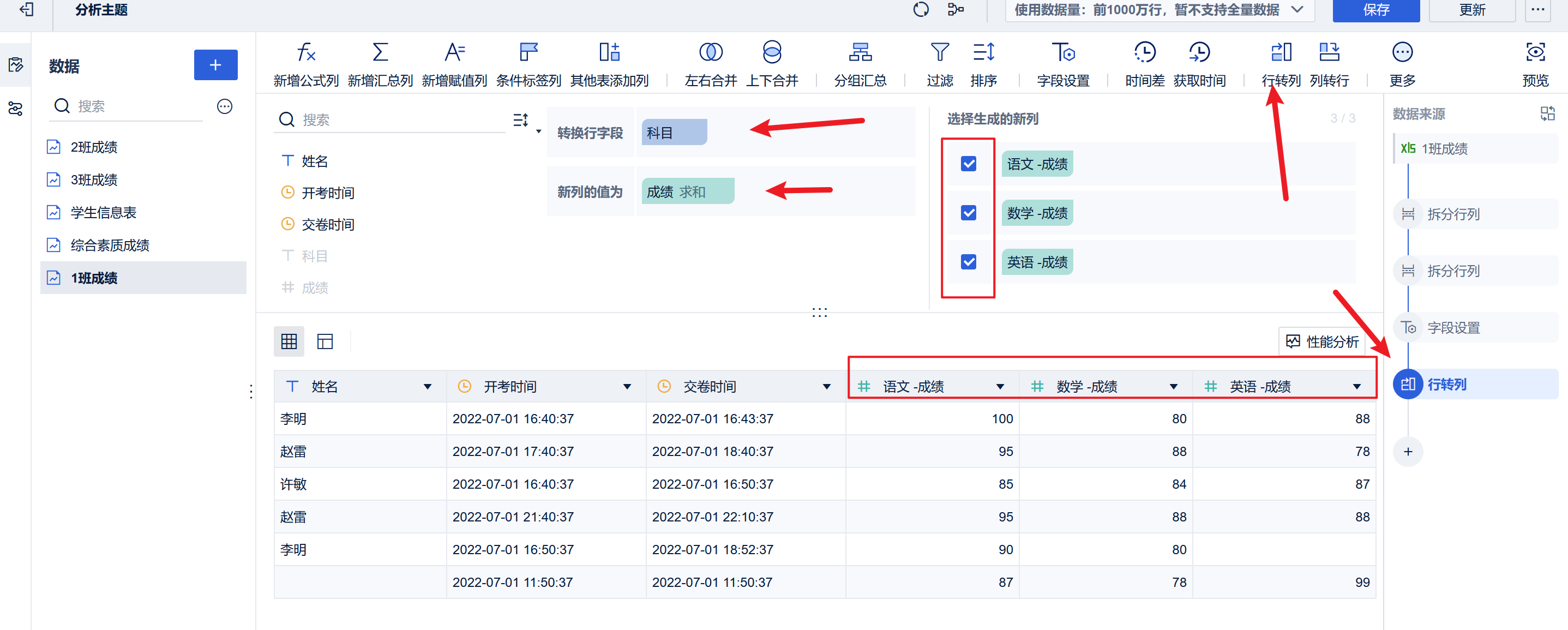The width and height of the screenshot is (1568, 630).
Task: Uncheck the 数学 -成绩 checkbox
Action: point(968,213)
